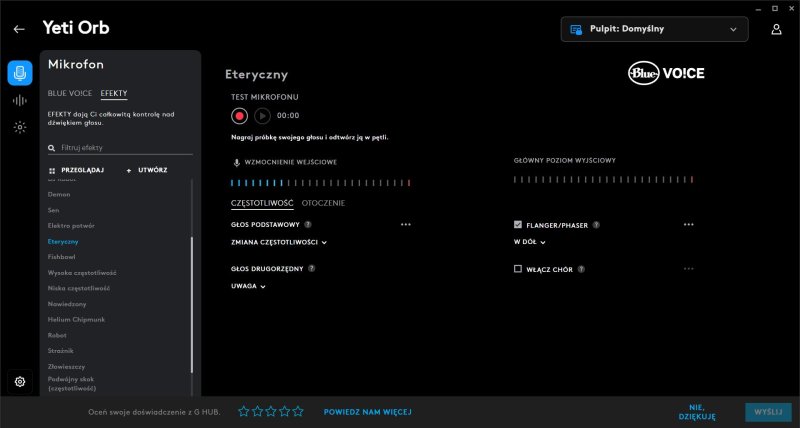Expand the W dół dropdown

[x=529, y=242]
